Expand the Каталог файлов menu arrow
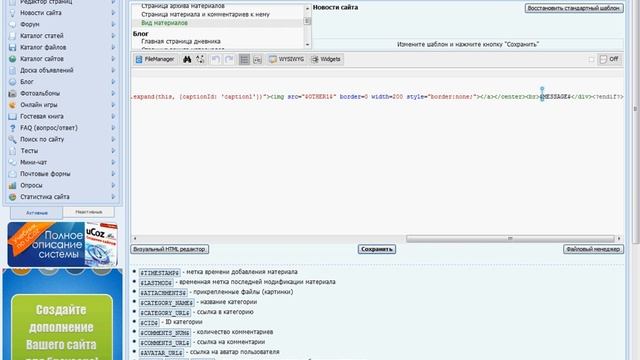The width and height of the screenshot is (640, 360). pyautogui.click(x=113, y=47)
